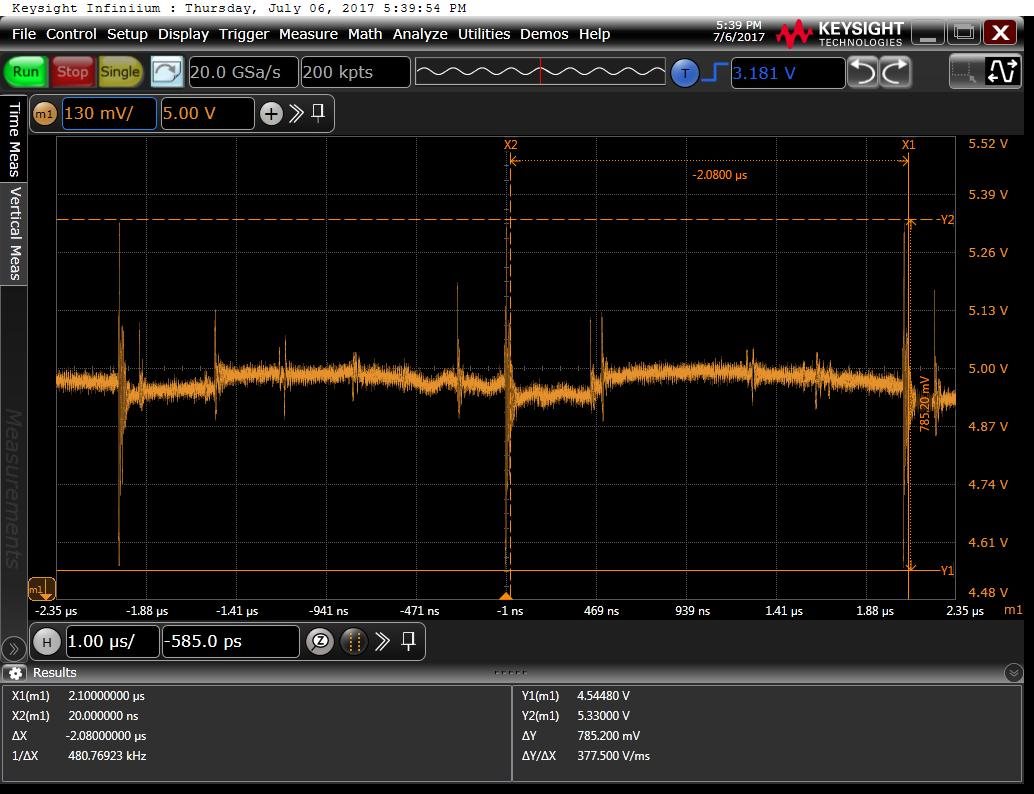Open the Setup menu
Screen dimensions: 1034x794
(x=127, y=34)
